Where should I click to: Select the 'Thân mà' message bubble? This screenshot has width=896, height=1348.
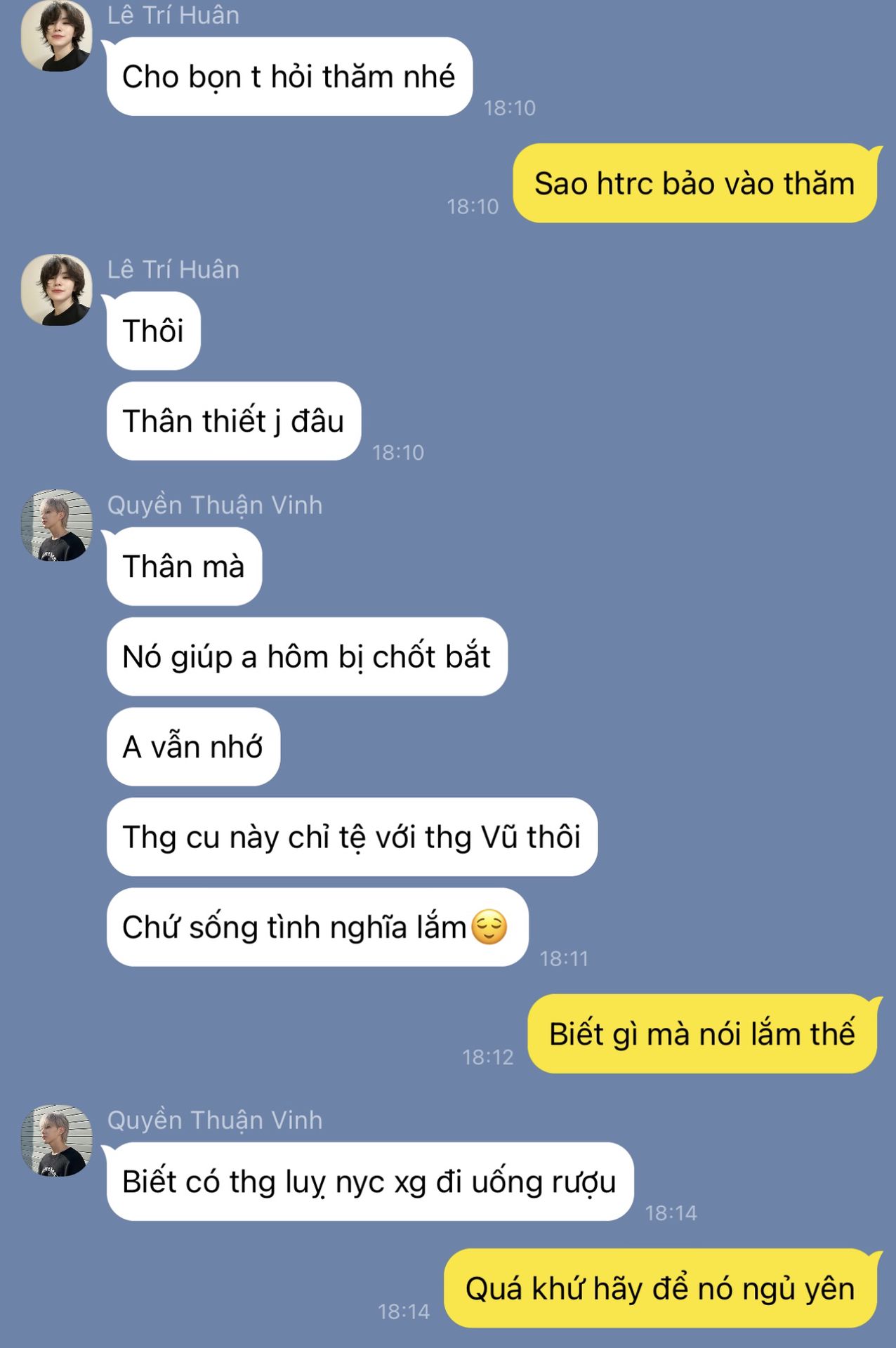(x=184, y=567)
